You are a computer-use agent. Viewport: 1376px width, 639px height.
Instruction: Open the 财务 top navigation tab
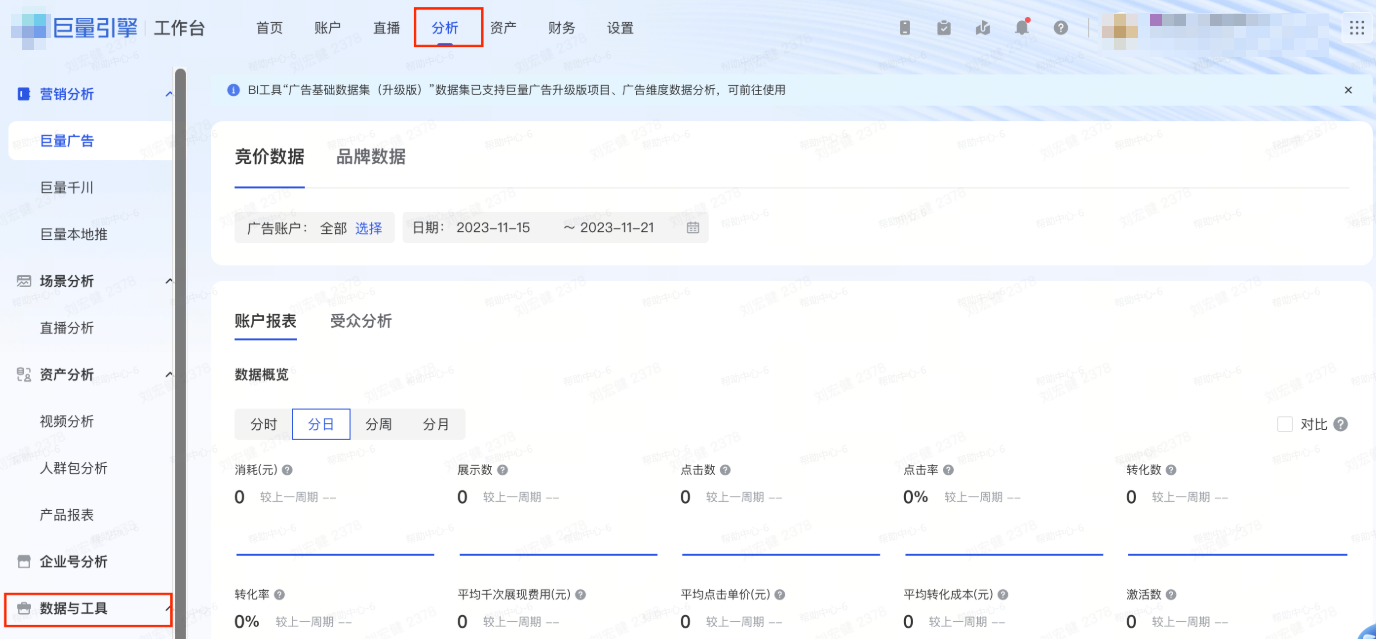(x=562, y=28)
